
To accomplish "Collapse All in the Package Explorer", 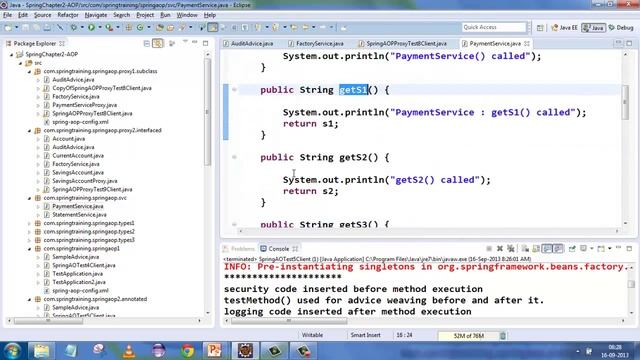I will point(147,43).
